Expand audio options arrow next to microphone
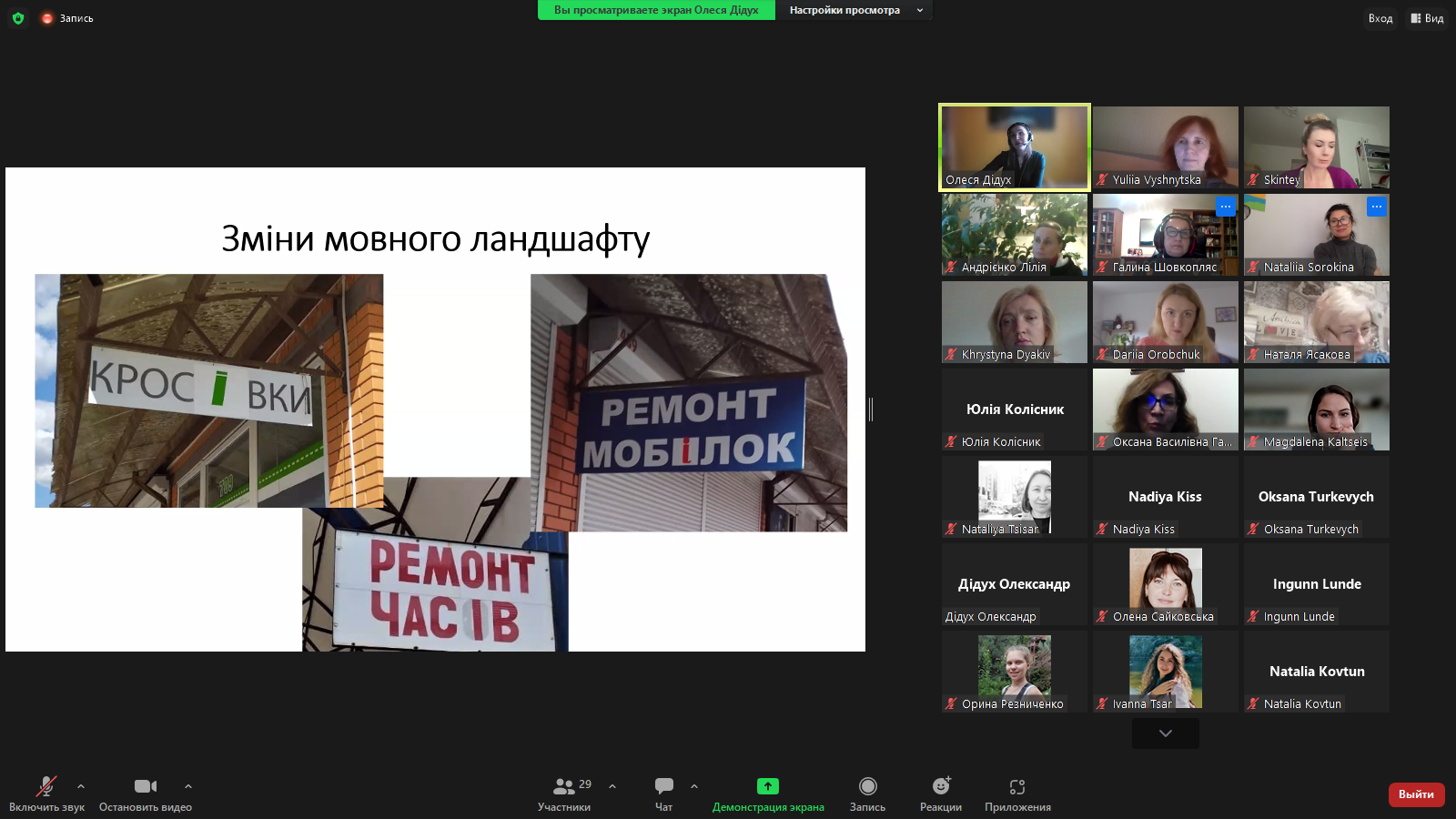1456x819 pixels. coord(81,786)
